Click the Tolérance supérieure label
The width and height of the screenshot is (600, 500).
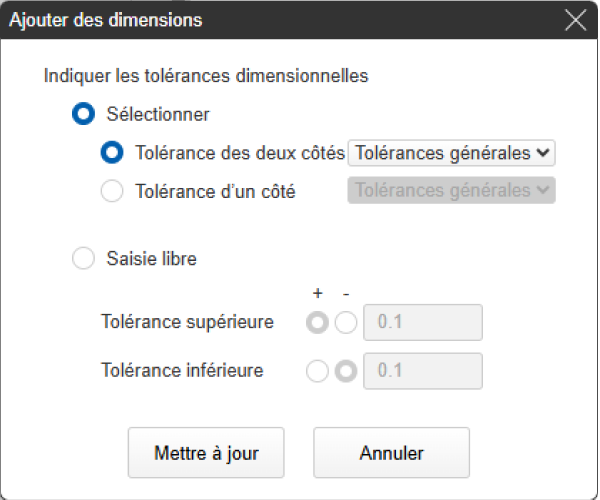[x=187, y=322]
